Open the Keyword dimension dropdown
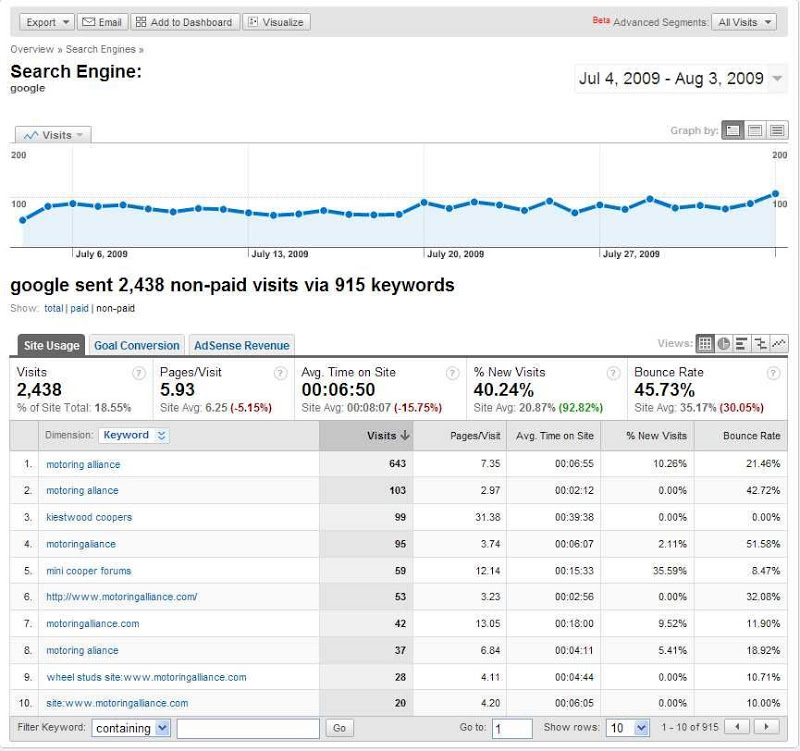Viewport: 800px width, 751px height. [x=134, y=435]
